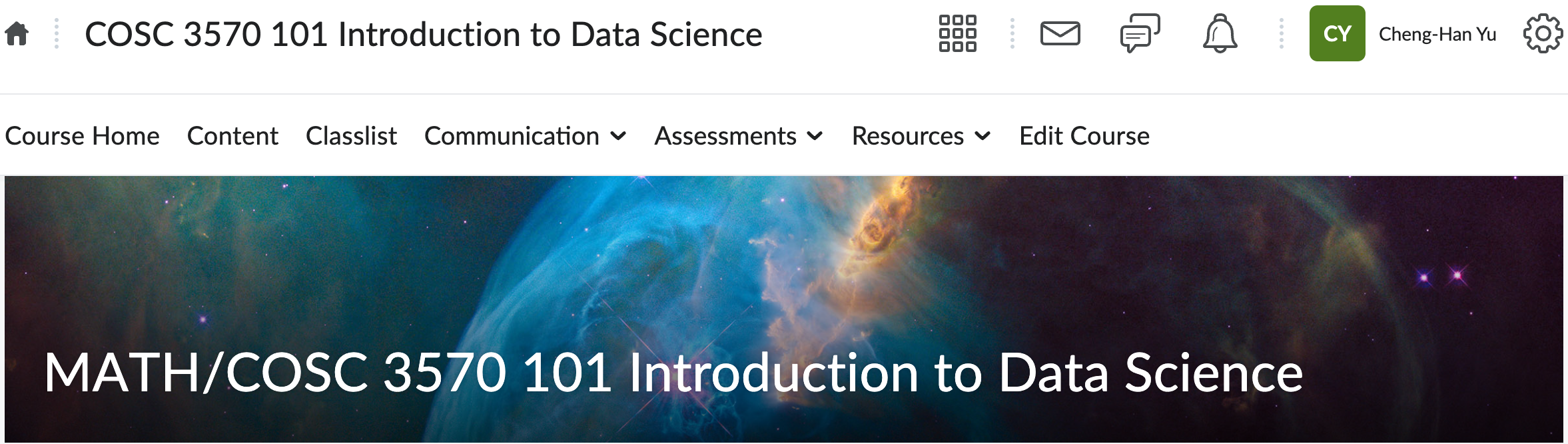
Task: Open the course selector waffle grid icon
Action: coord(957,33)
